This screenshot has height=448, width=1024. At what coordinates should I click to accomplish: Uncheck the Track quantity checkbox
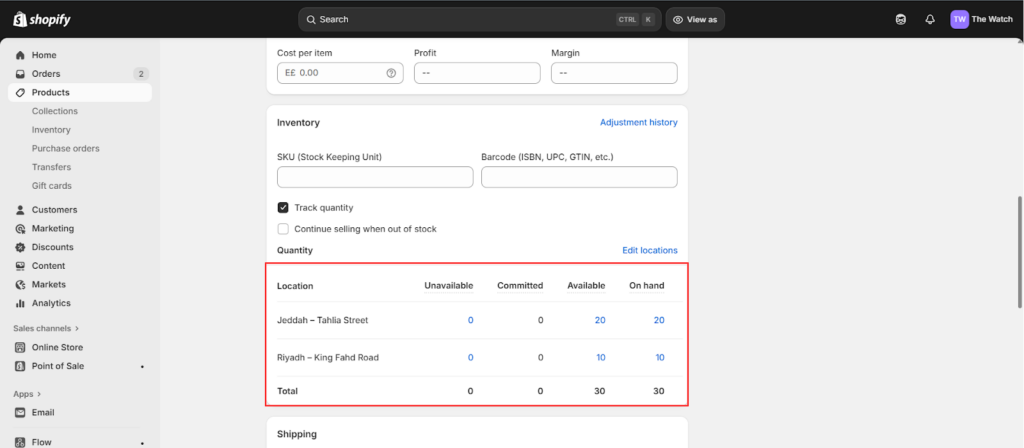(x=283, y=207)
